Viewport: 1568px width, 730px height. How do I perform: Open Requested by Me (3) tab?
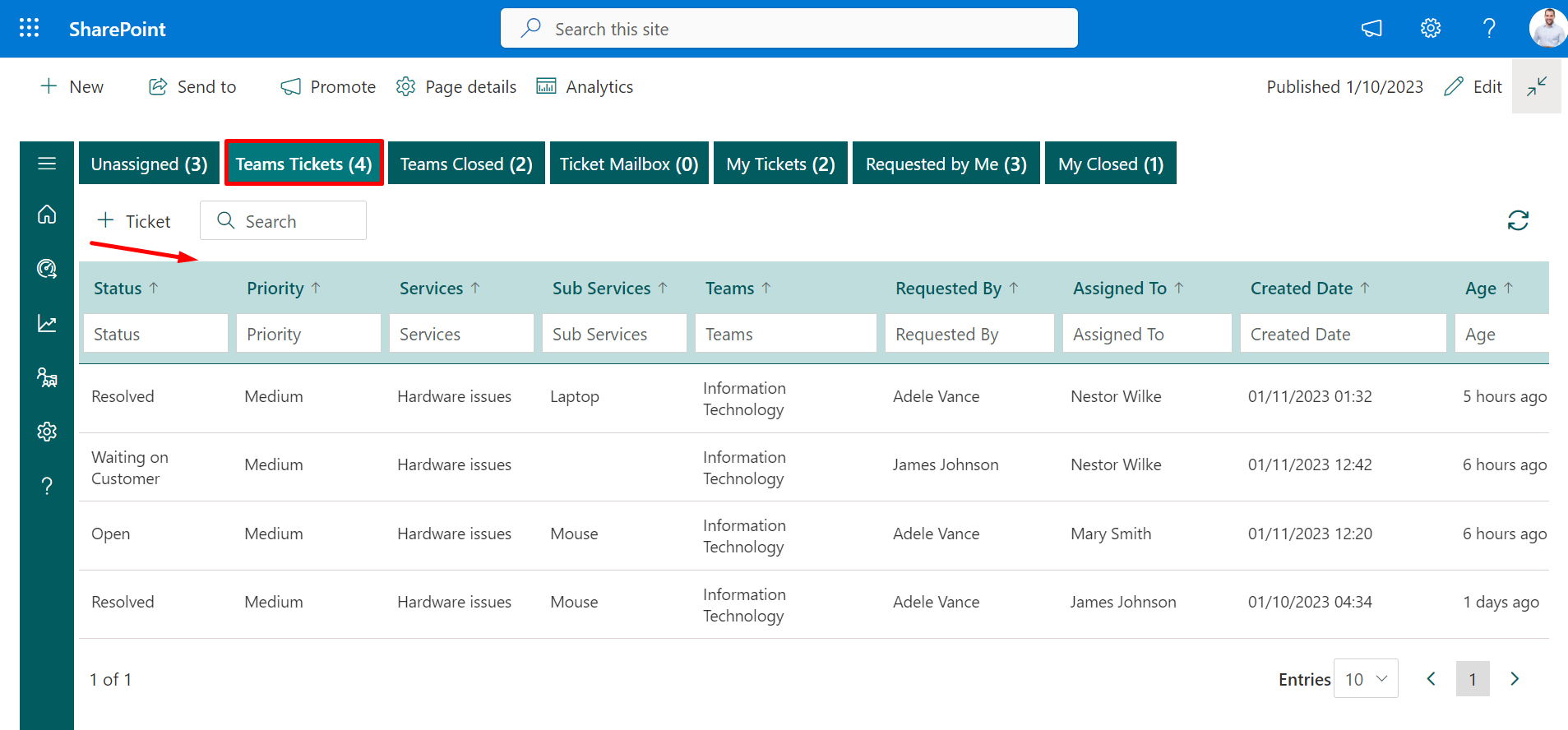tap(946, 164)
